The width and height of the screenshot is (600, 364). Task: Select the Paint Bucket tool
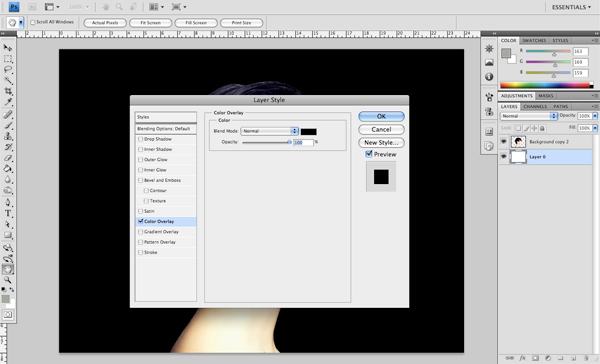[x=8, y=169]
